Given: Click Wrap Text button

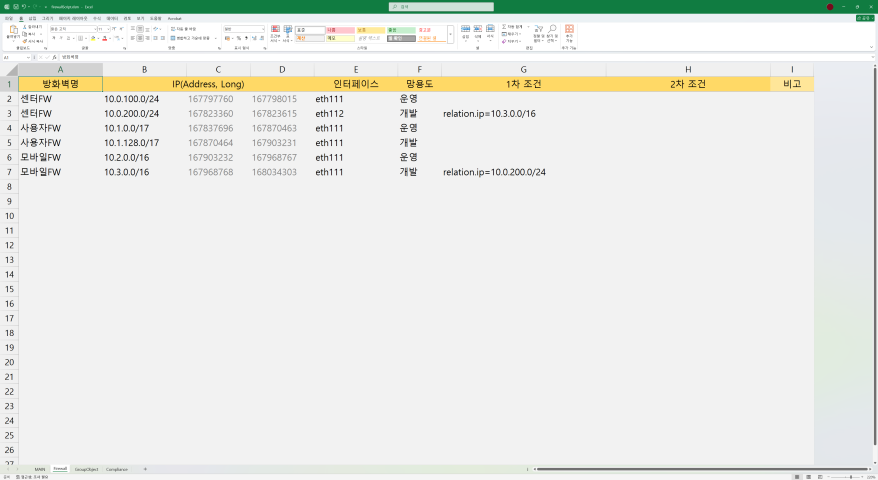Looking at the screenshot, I should [185, 29].
